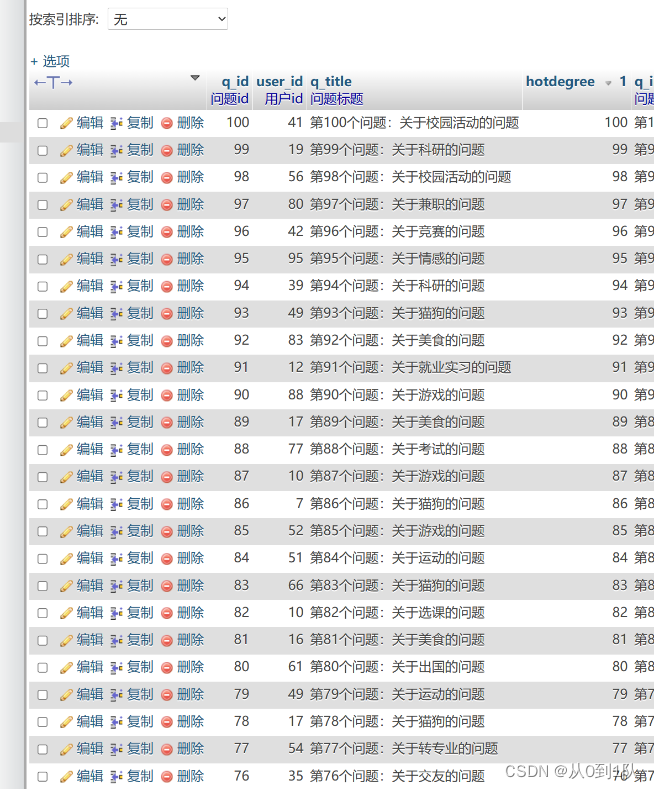Expand the + 选项 options section
654x789 pixels.
(x=50, y=61)
